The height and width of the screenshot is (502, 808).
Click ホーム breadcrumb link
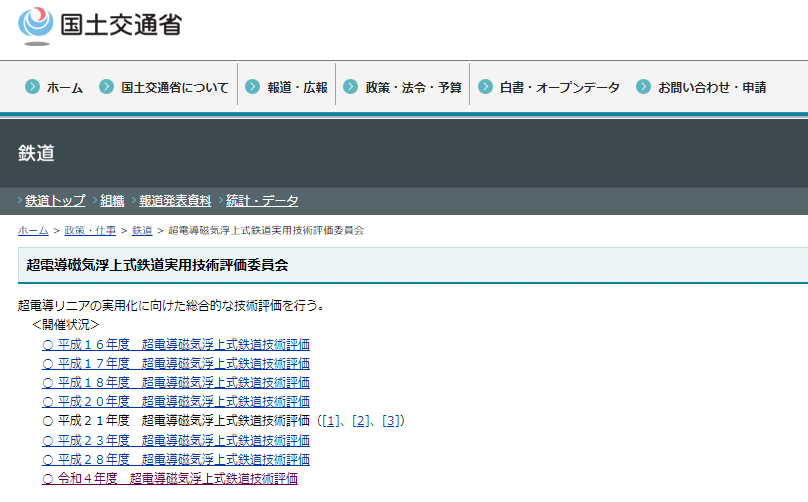33,231
